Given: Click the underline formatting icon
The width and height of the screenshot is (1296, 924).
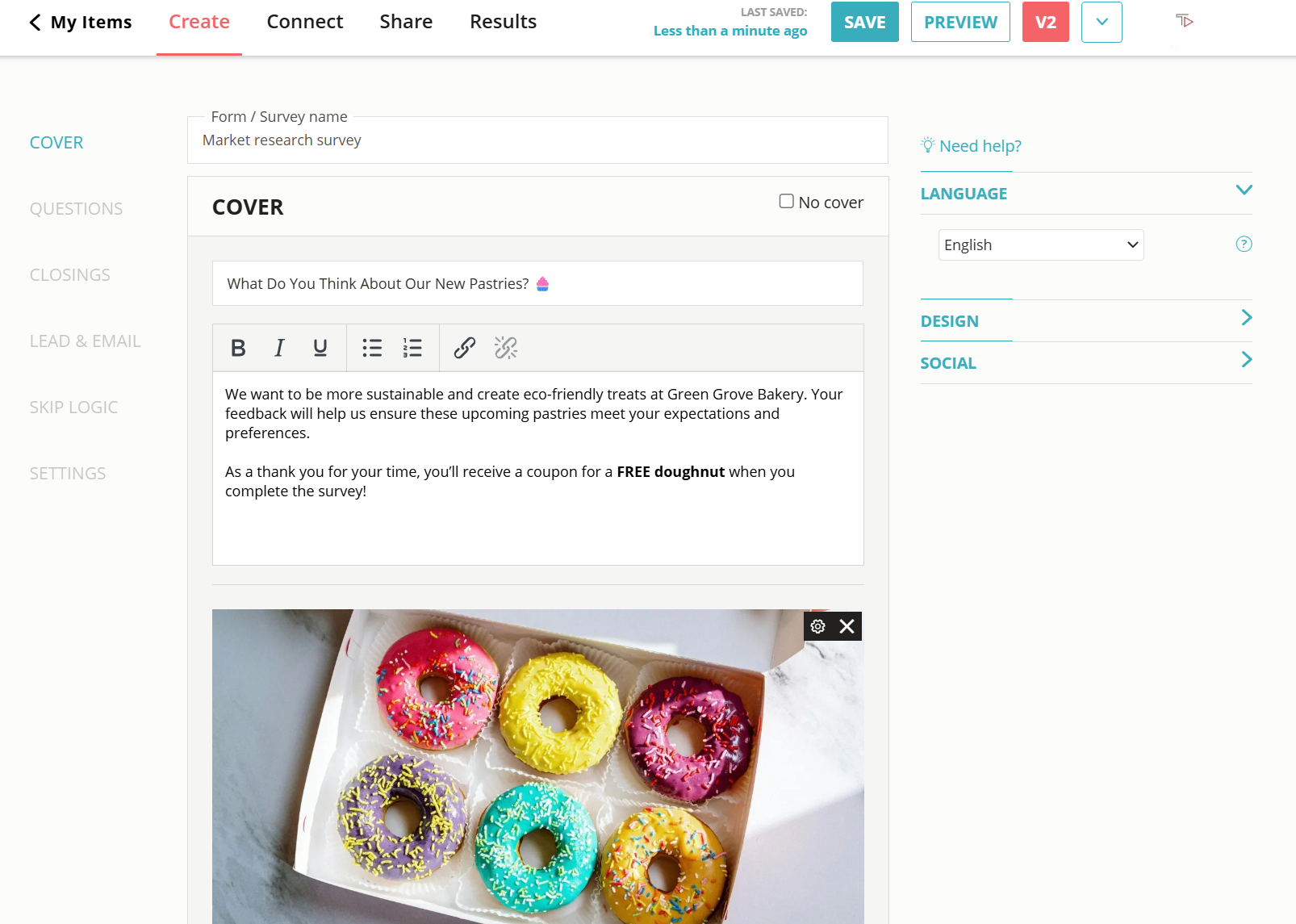Looking at the screenshot, I should (x=320, y=348).
